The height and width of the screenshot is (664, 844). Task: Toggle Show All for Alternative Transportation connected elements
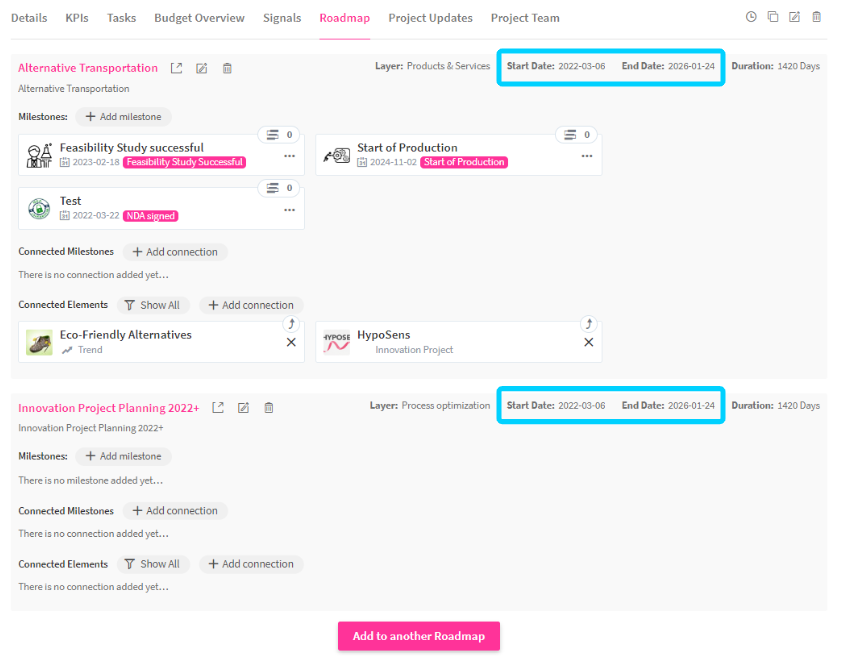[x=153, y=305]
